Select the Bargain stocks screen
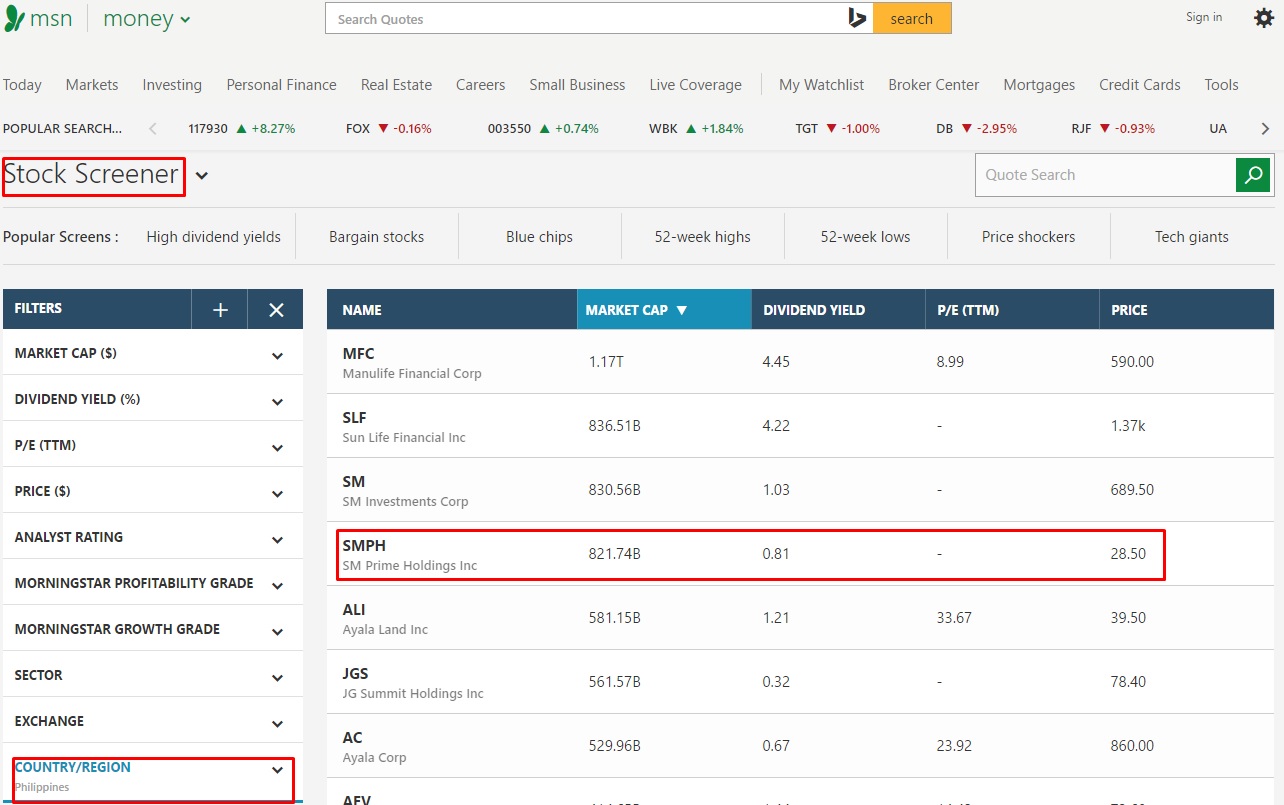1284x805 pixels. pyautogui.click(x=377, y=237)
